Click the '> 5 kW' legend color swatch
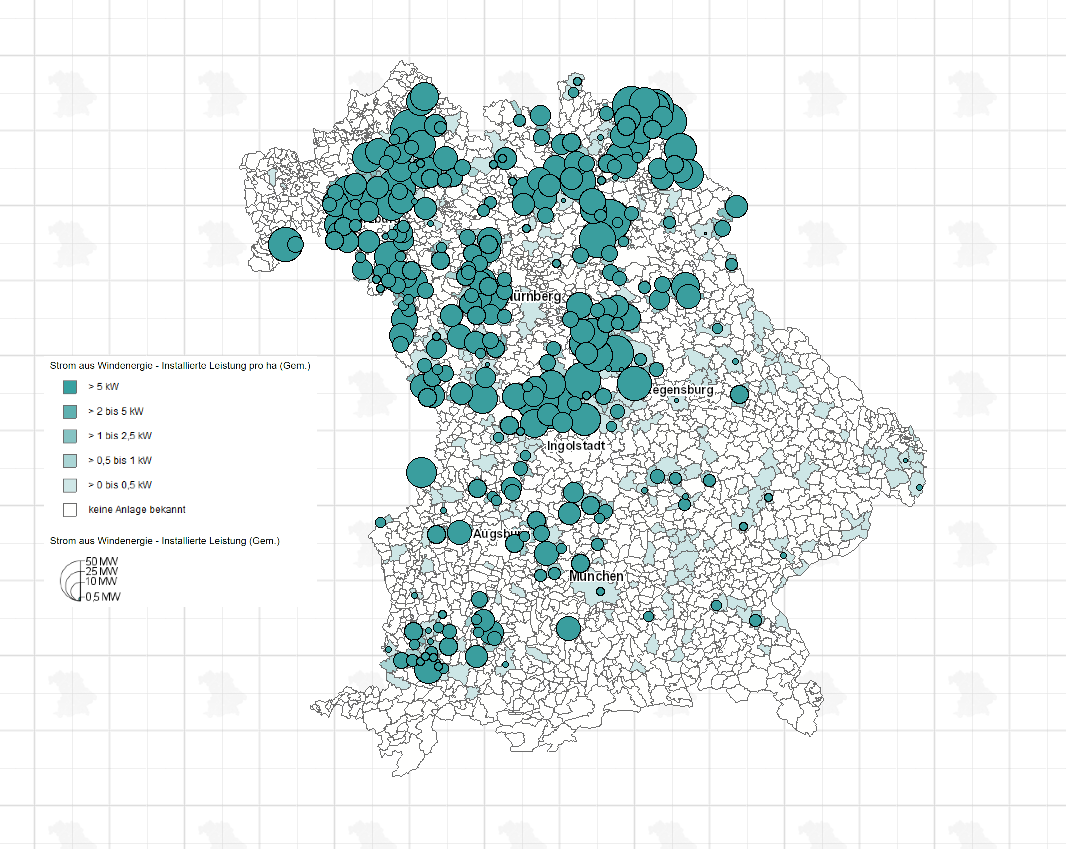This screenshot has width=1066, height=849. coord(69,386)
